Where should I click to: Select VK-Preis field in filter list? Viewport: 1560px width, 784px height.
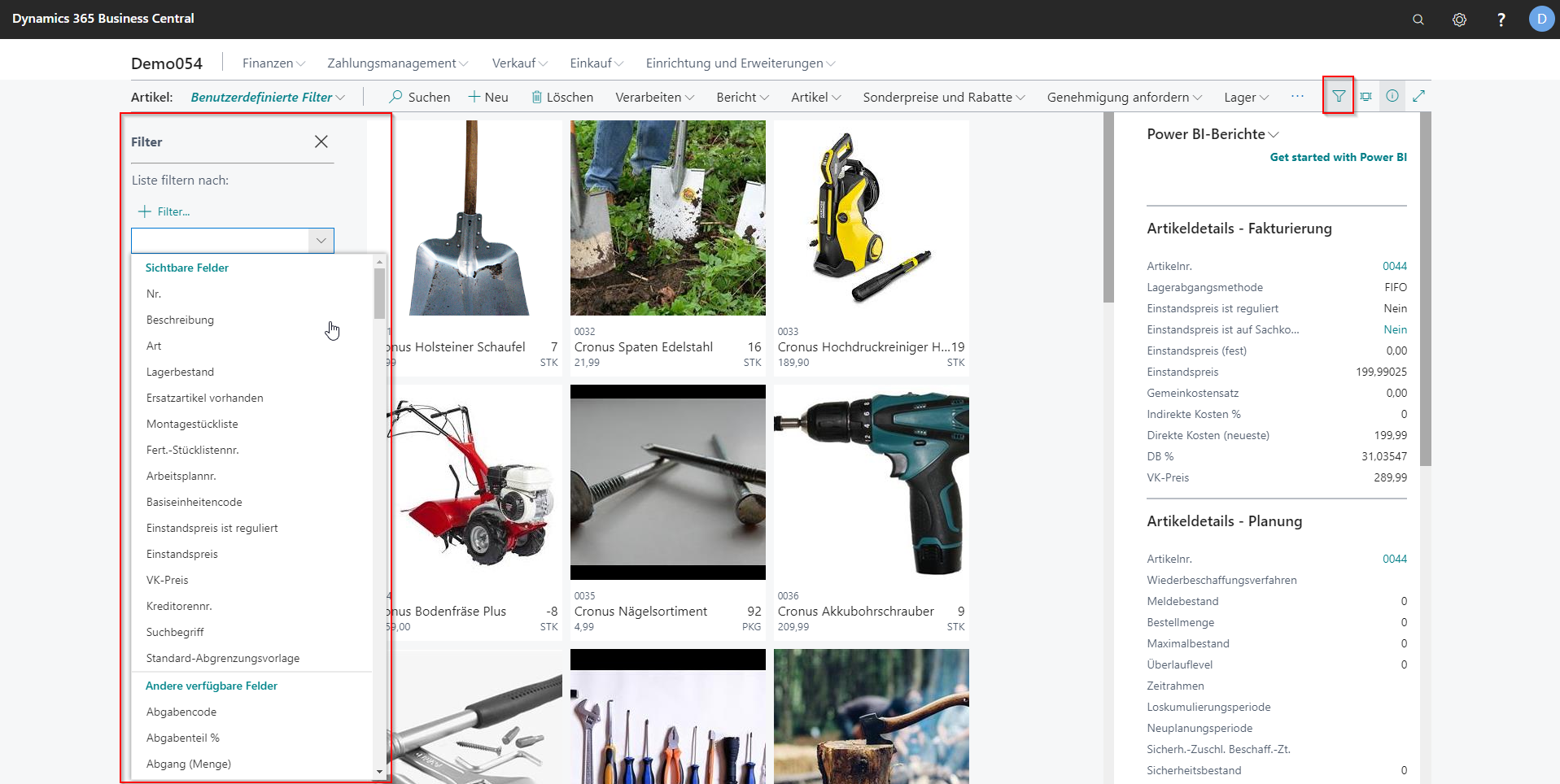253,580
